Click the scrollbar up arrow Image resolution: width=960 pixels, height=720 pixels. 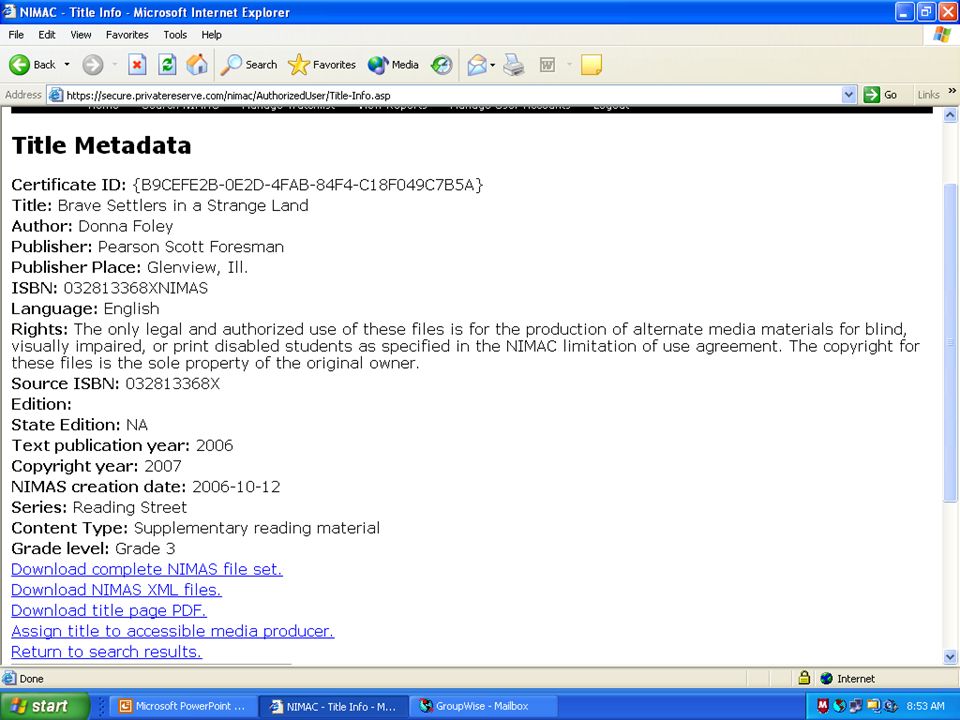pos(950,114)
